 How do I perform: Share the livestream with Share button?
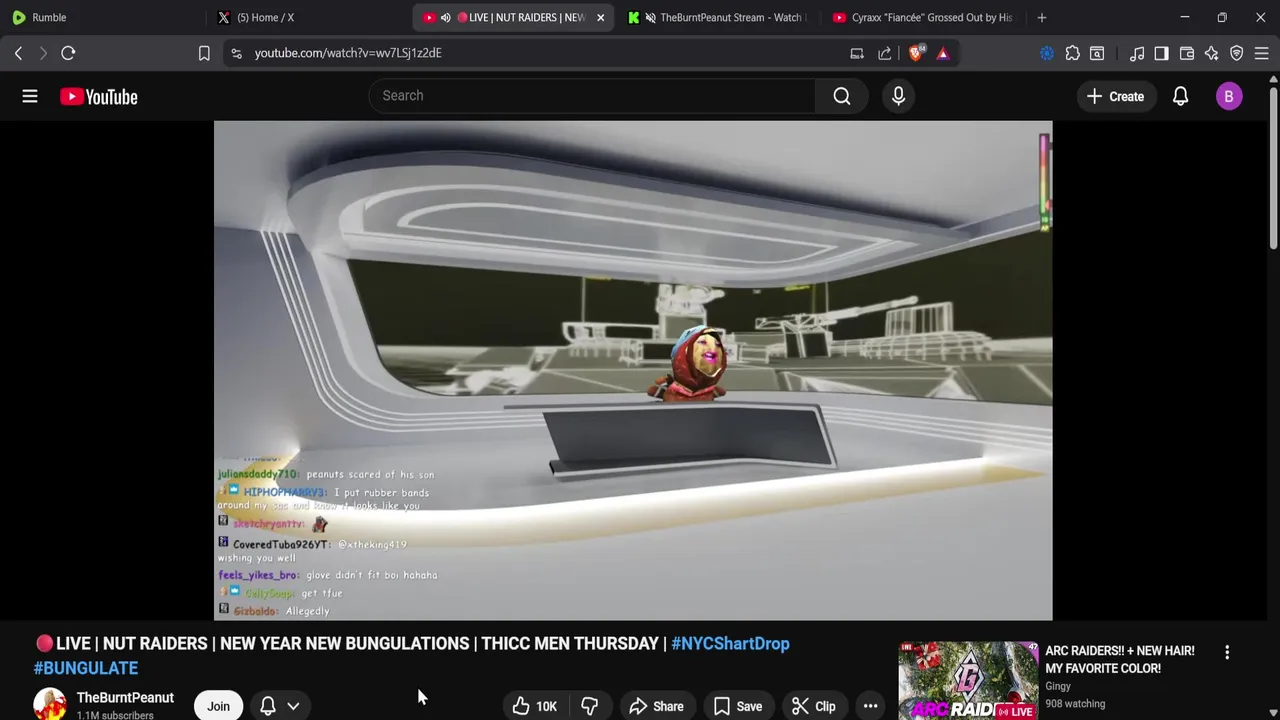pos(656,706)
